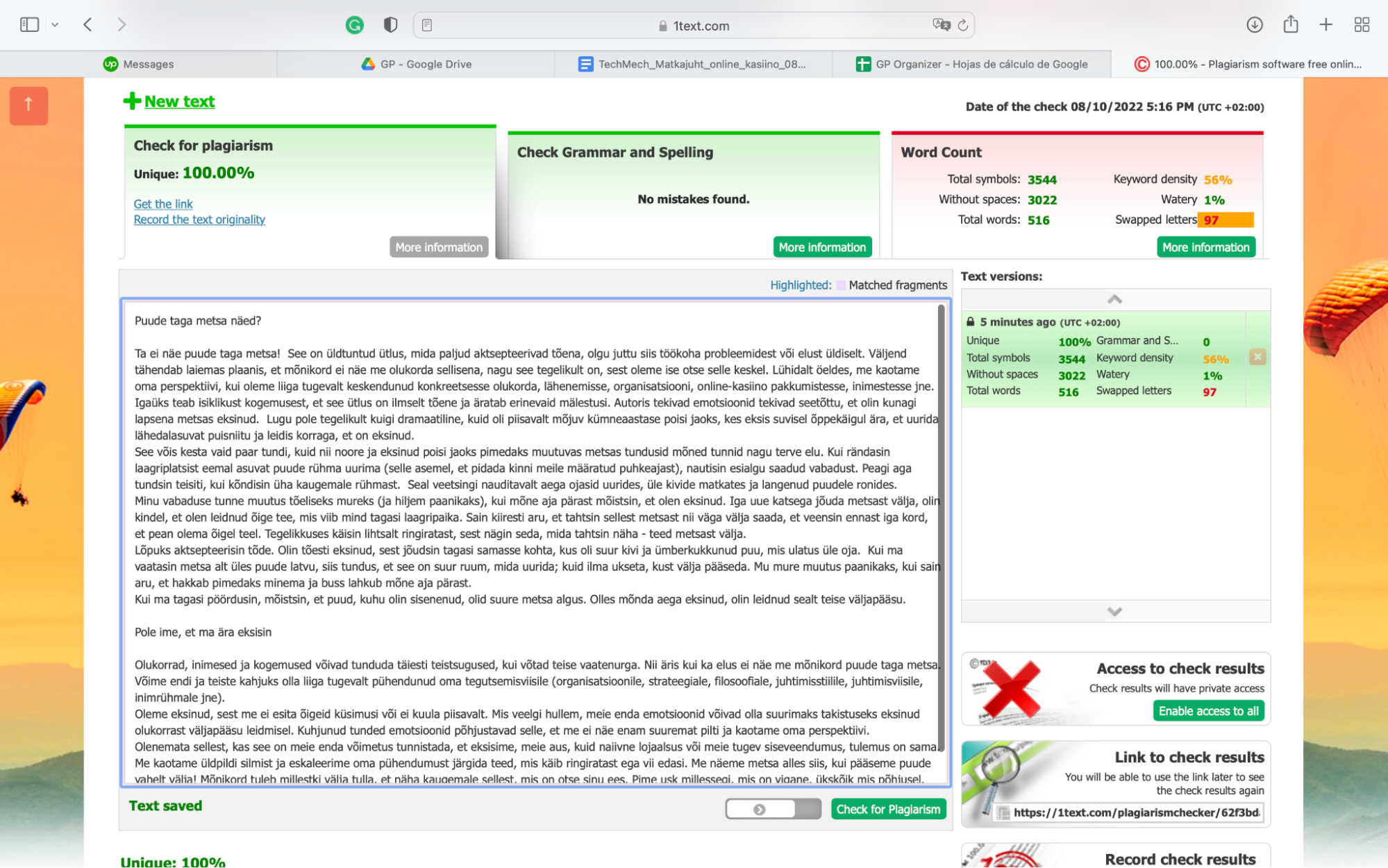This screenshot has width=1388, height=868.
Task: Reload the 1text.com page
Action: 963,26
